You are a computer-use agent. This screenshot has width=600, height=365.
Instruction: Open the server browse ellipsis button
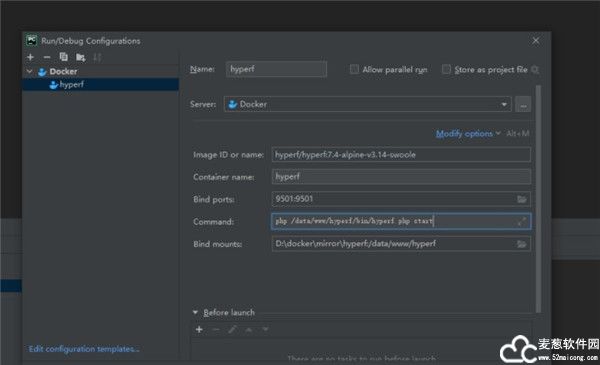523,104
